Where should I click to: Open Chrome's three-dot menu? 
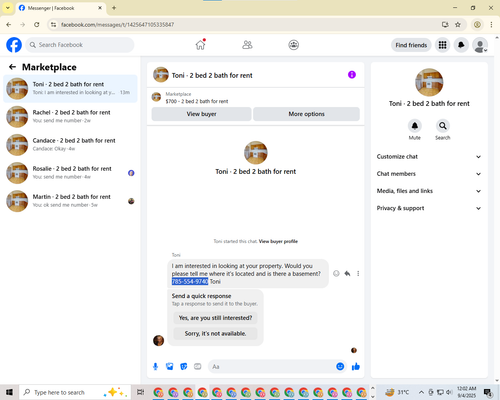pos(491,25)
